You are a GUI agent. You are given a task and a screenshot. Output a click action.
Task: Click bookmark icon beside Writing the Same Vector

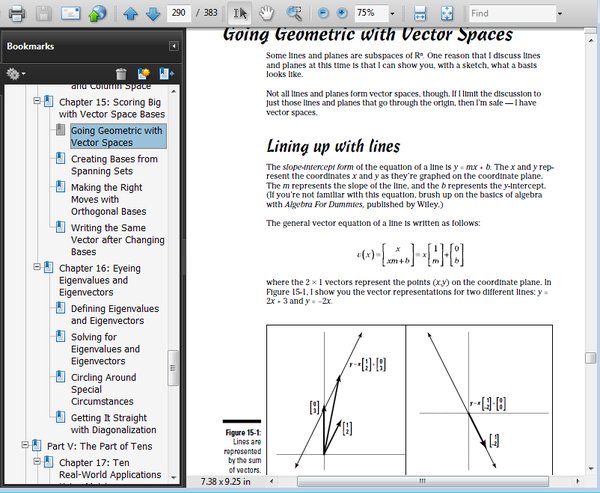point(60,227)
